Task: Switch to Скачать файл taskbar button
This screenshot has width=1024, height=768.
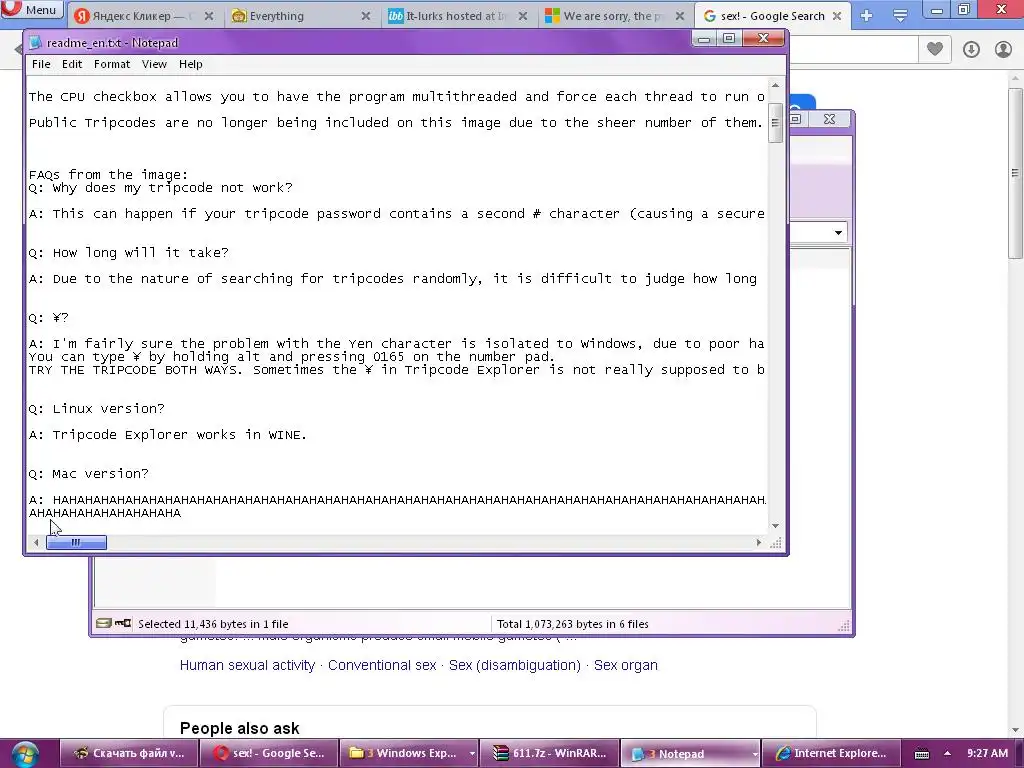Action: (x=129, y=753)
